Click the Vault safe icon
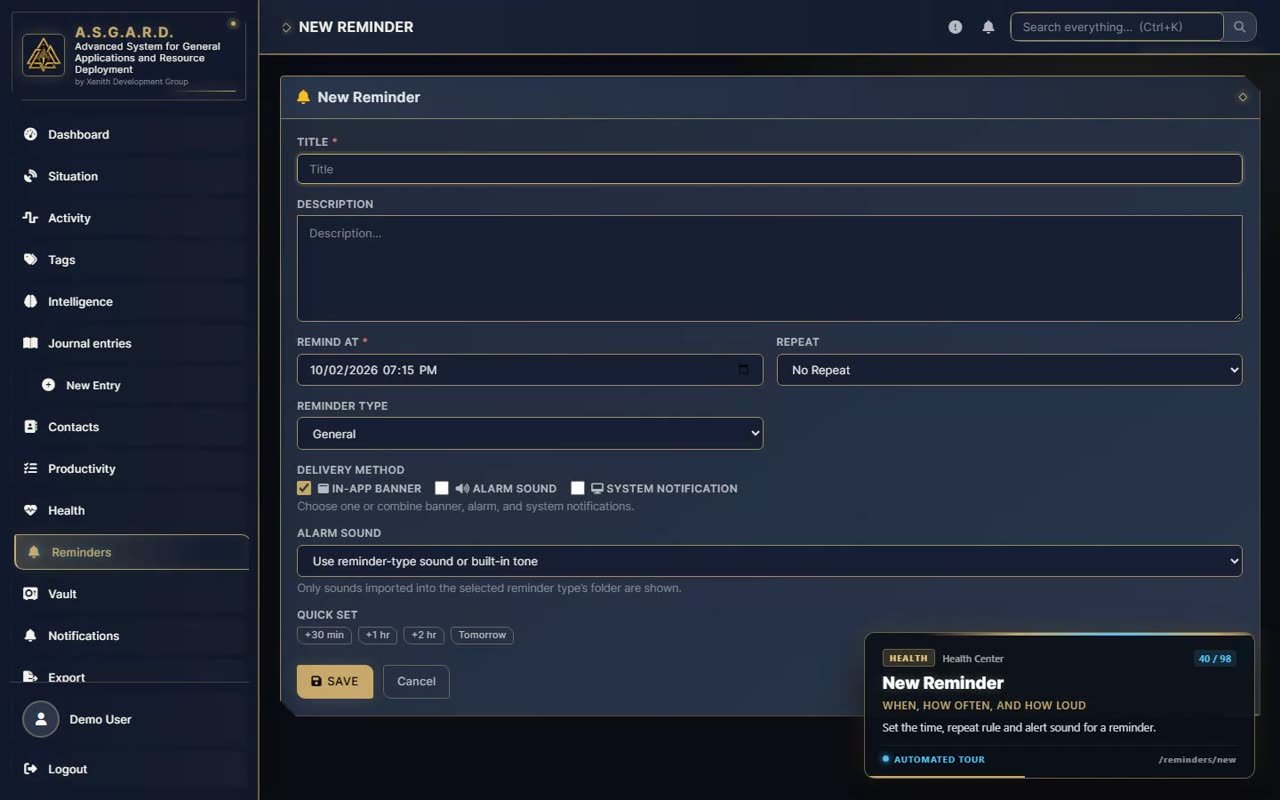Viewport: 1280px width, 800px height. point(30,594)
